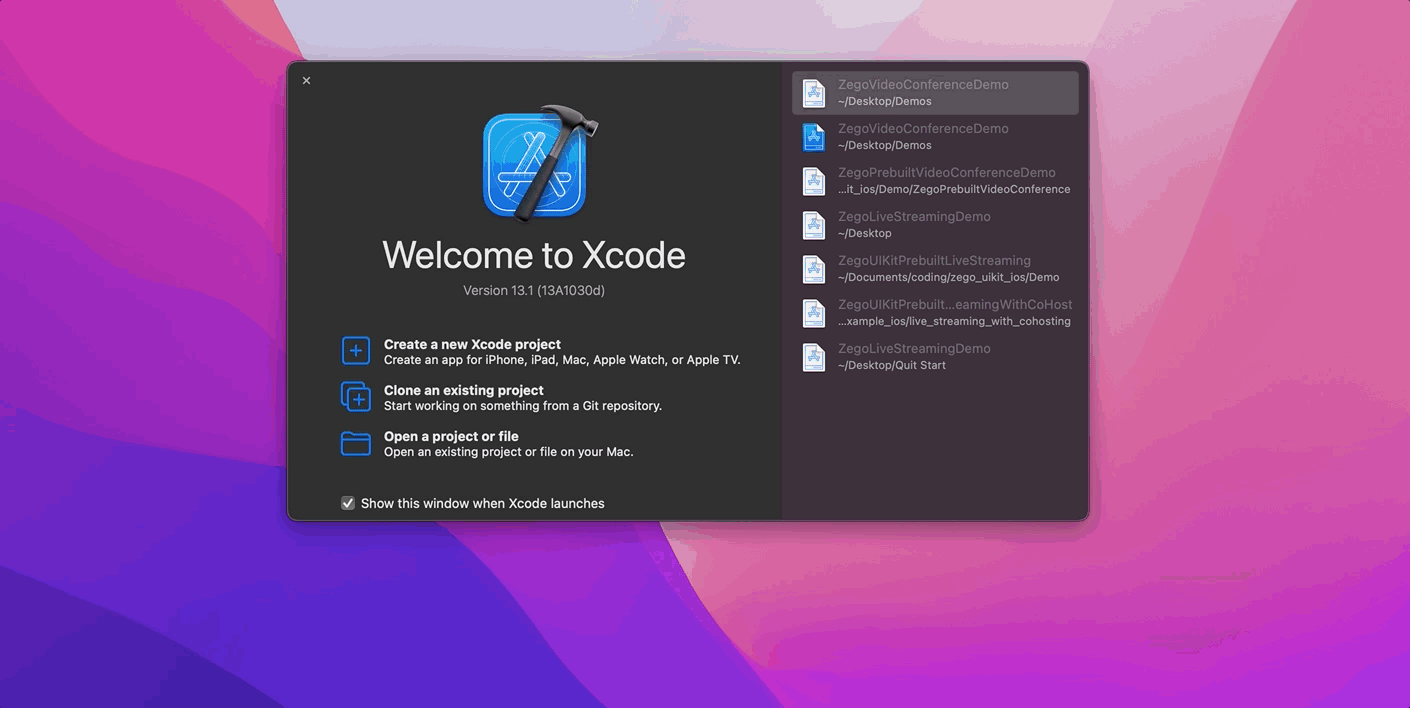This screenshot has height=708, width=1410.
Task: Select the white file icon of highlighted ZegoVideoConferenceDemo row
Action: tap(814, 93)
